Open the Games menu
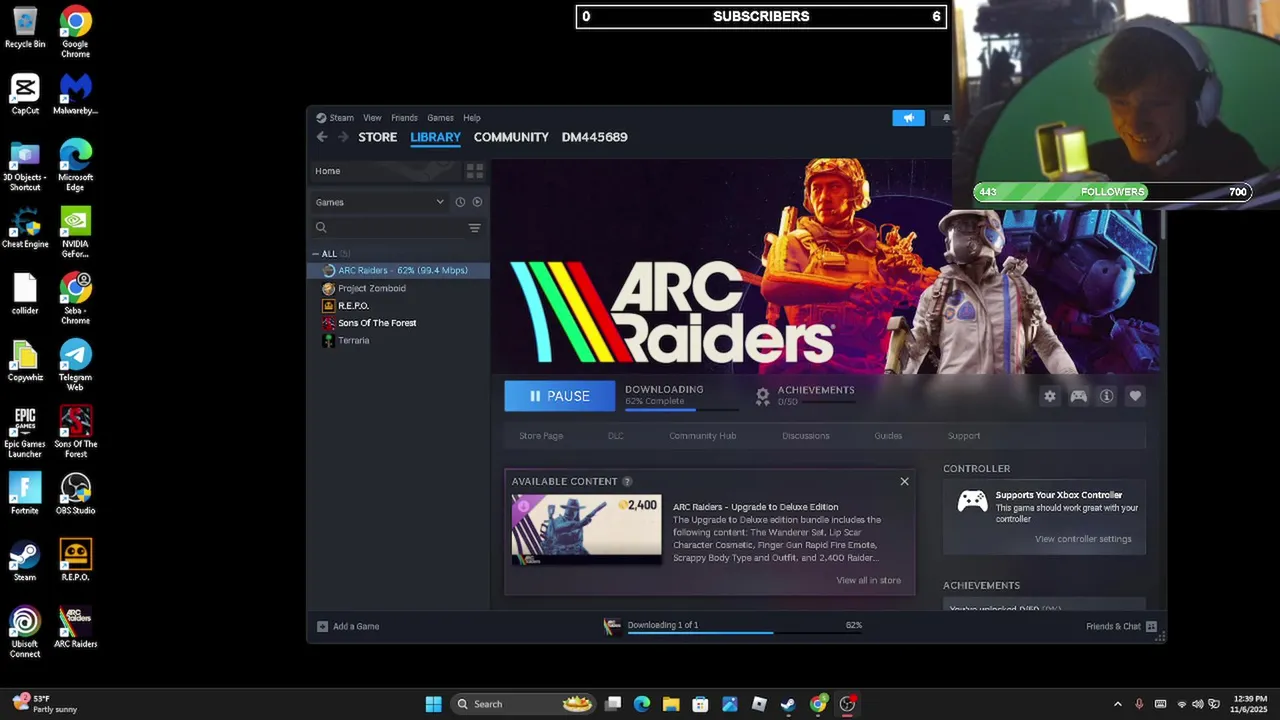This screenshot has width=1280, height=720. 440,118
